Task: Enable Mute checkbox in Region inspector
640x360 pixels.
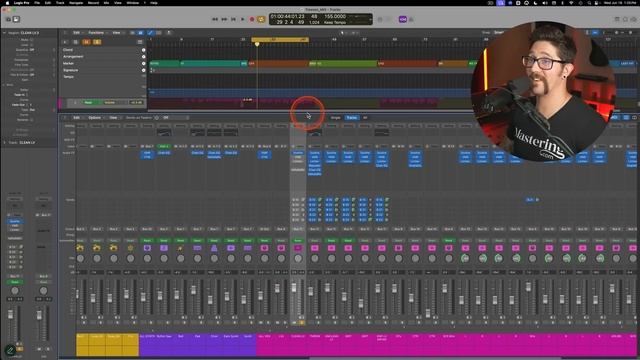Action: pos(31,40)
